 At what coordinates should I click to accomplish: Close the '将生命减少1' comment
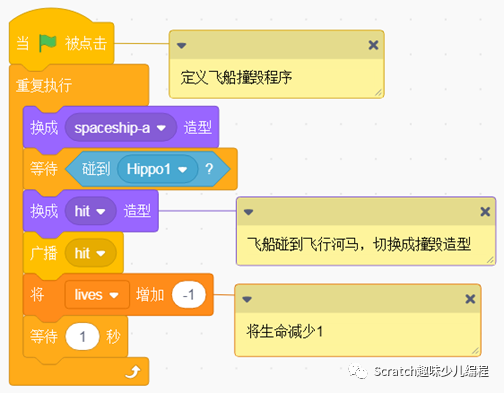click(470, 299)
